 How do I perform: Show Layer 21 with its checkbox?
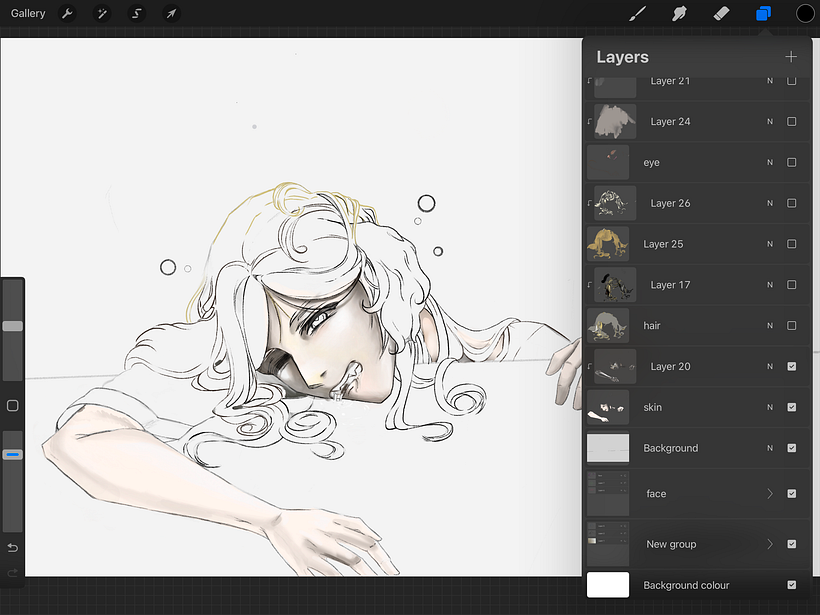coord(792,81)
